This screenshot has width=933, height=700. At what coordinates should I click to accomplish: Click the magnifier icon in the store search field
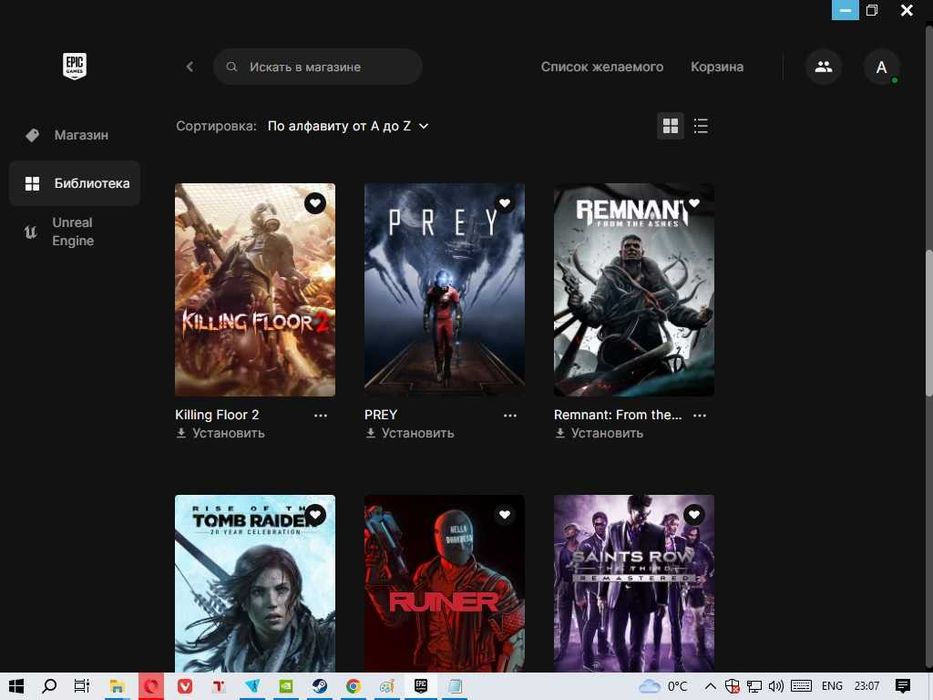pos(231,67)
